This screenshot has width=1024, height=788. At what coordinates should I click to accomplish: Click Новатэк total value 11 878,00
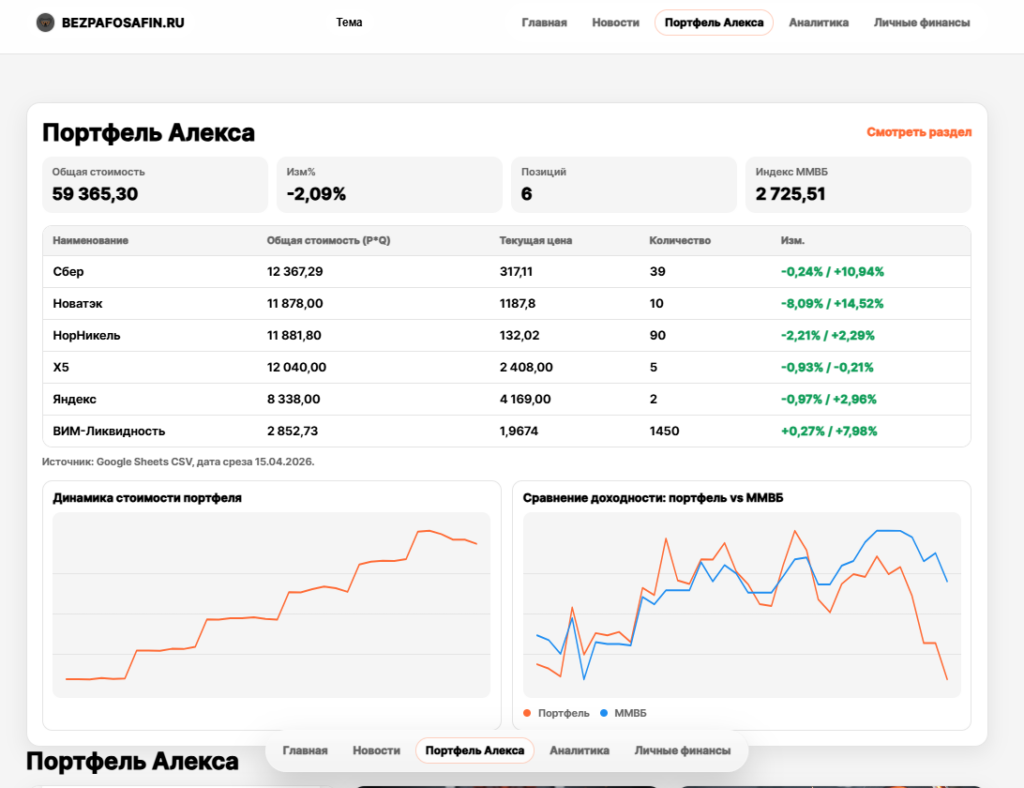(x=295, y=304)
